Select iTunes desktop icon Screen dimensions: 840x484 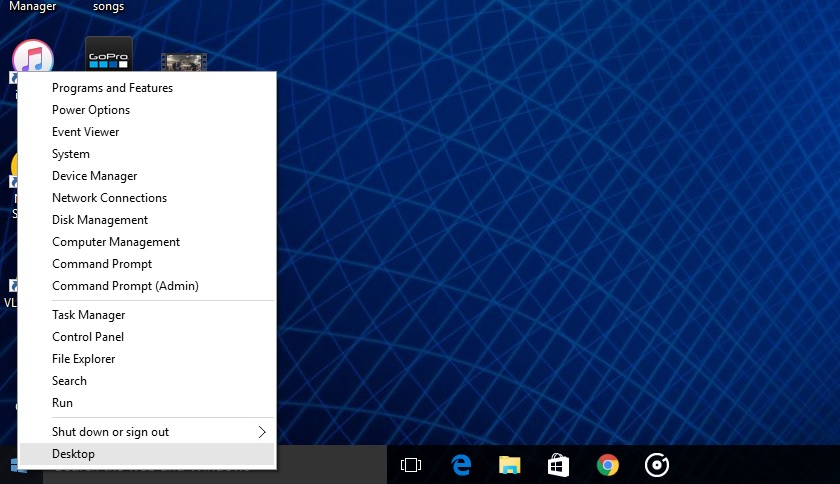pyautogui.click(x=33, y=56)
